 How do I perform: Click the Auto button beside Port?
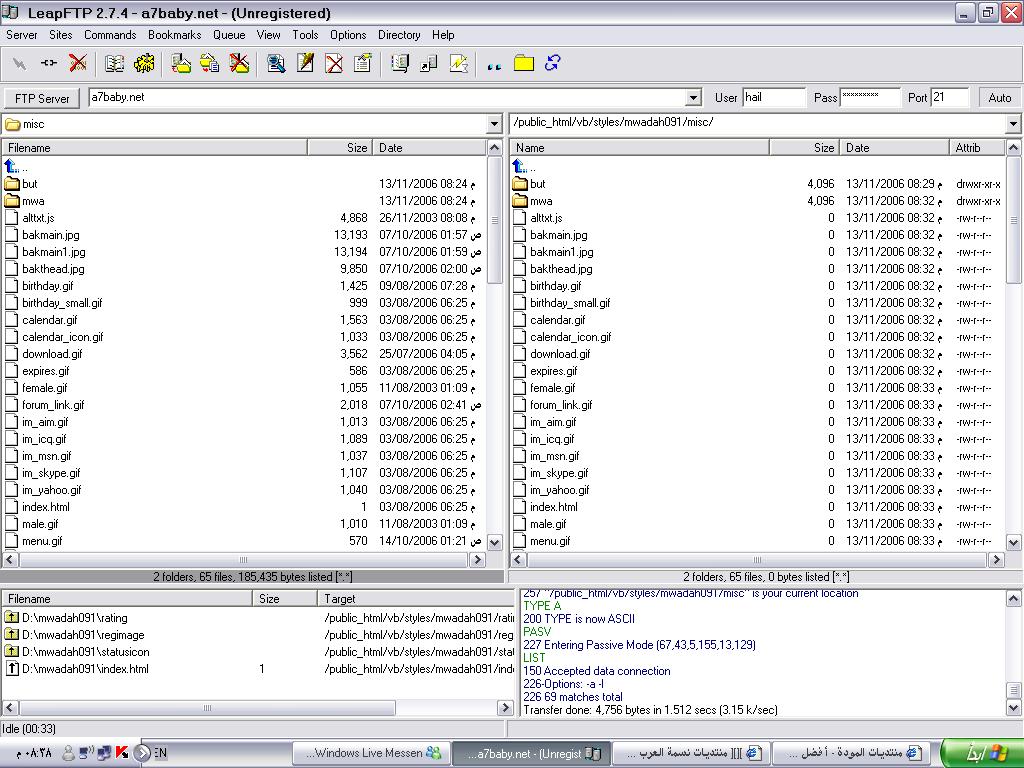pos(999,98)
